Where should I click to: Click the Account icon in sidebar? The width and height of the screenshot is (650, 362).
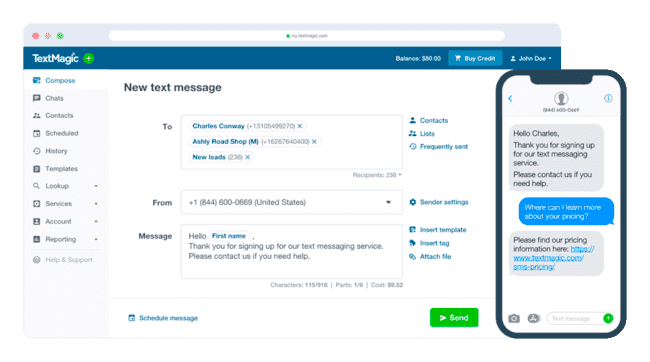point(36,221)
